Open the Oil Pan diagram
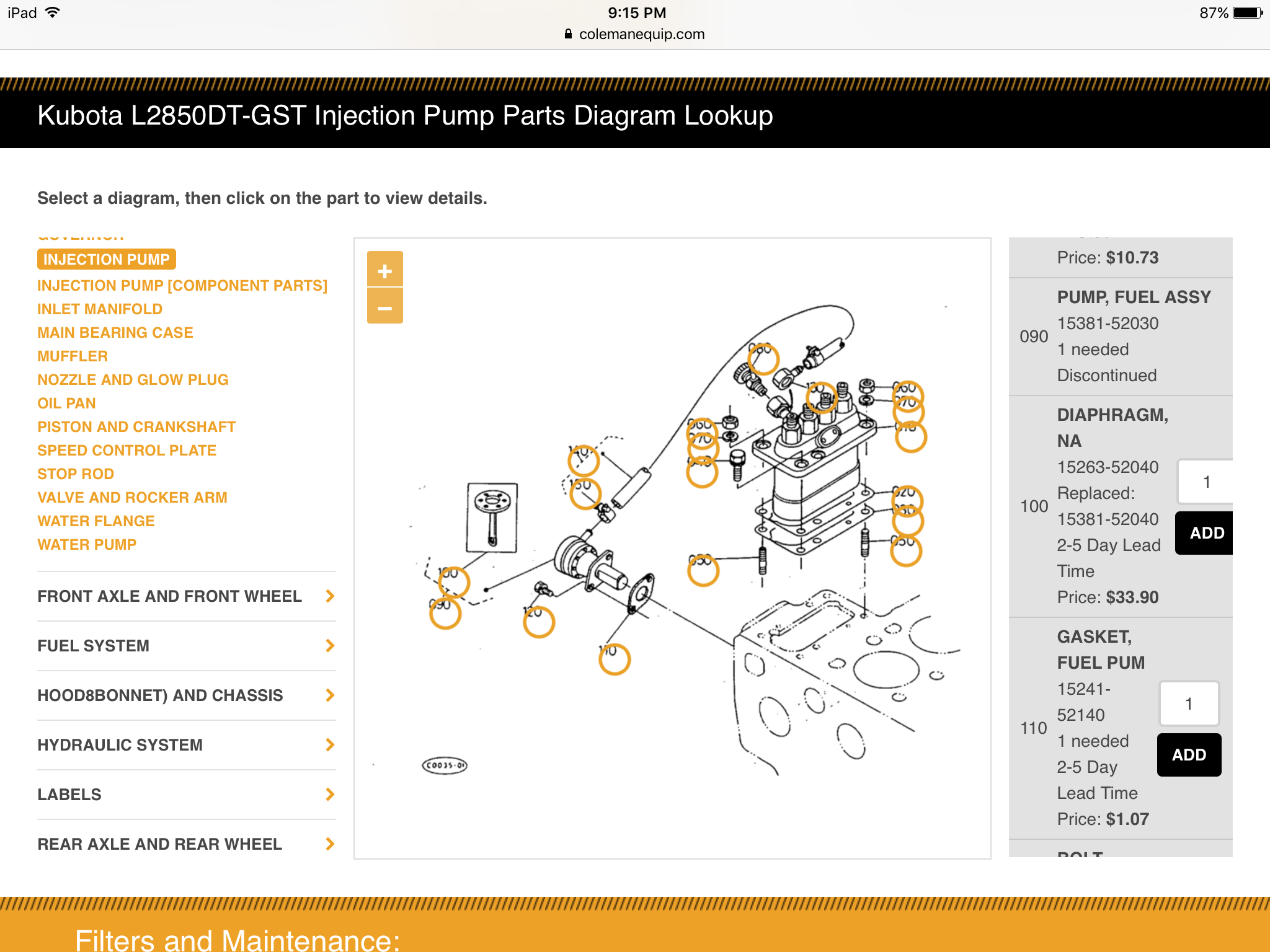This screenshot has height=952, width=1270. pyautogui.click(x=66, y=403)
